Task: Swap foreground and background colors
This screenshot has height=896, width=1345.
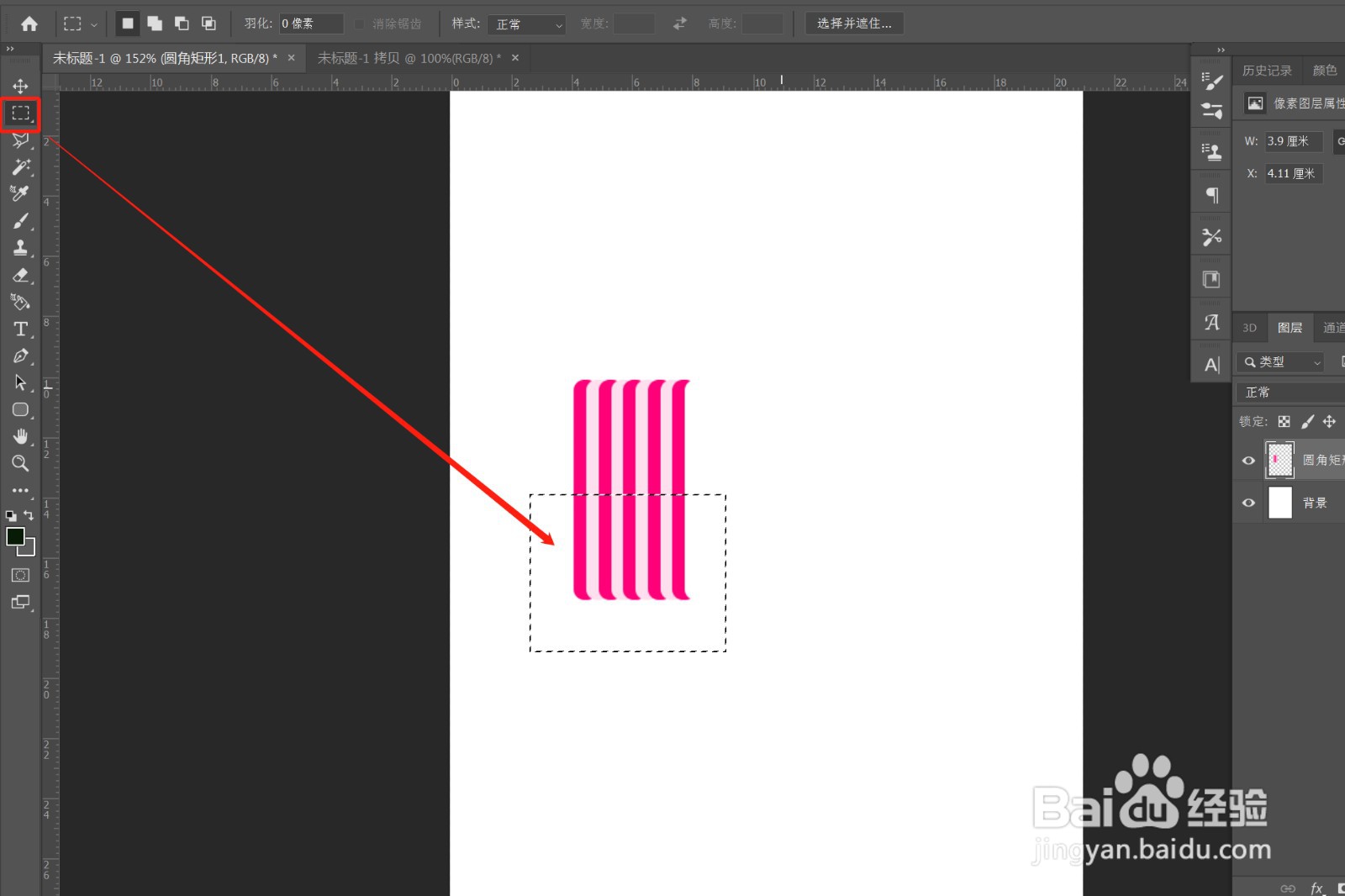Action: pos(29,515)
